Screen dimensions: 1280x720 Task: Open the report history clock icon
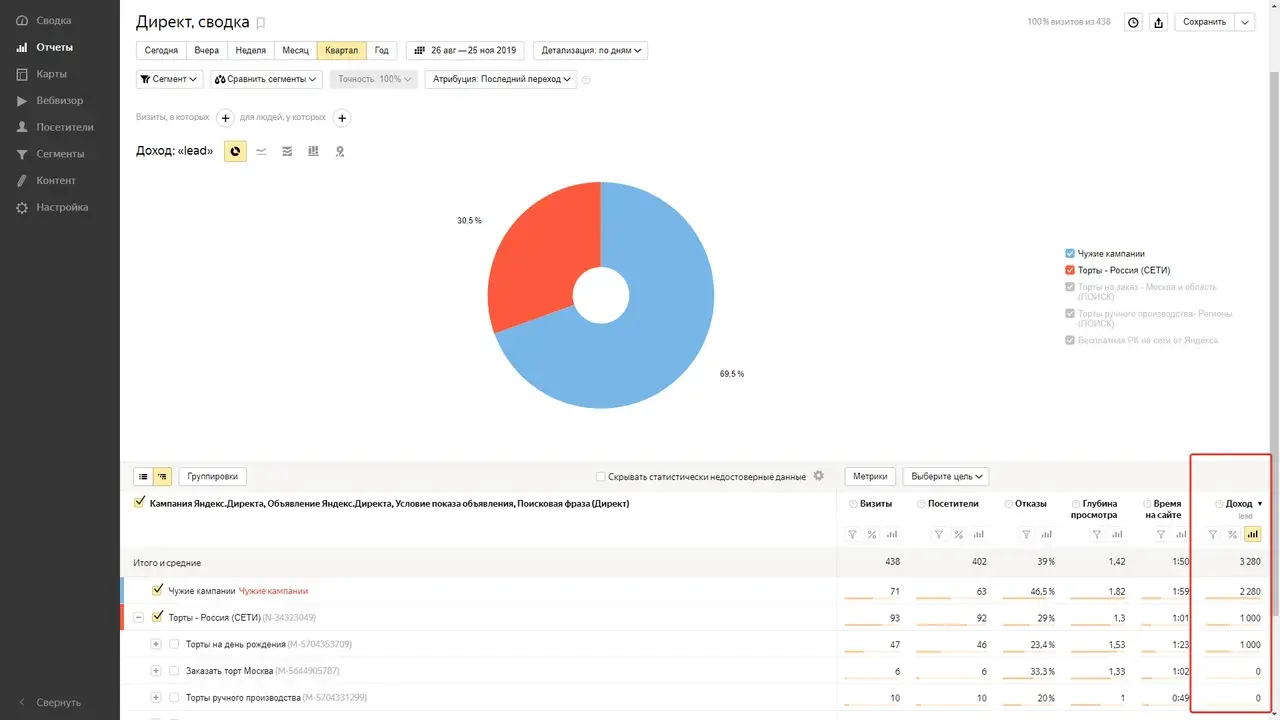(x=1133, y=22)
